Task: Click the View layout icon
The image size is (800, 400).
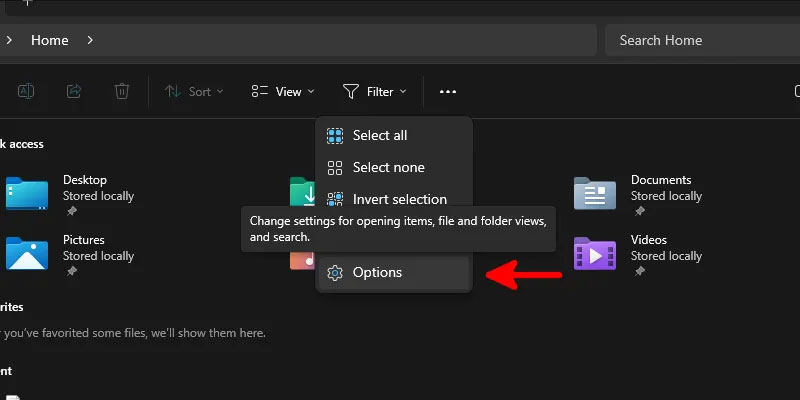Action: (260, 92)
